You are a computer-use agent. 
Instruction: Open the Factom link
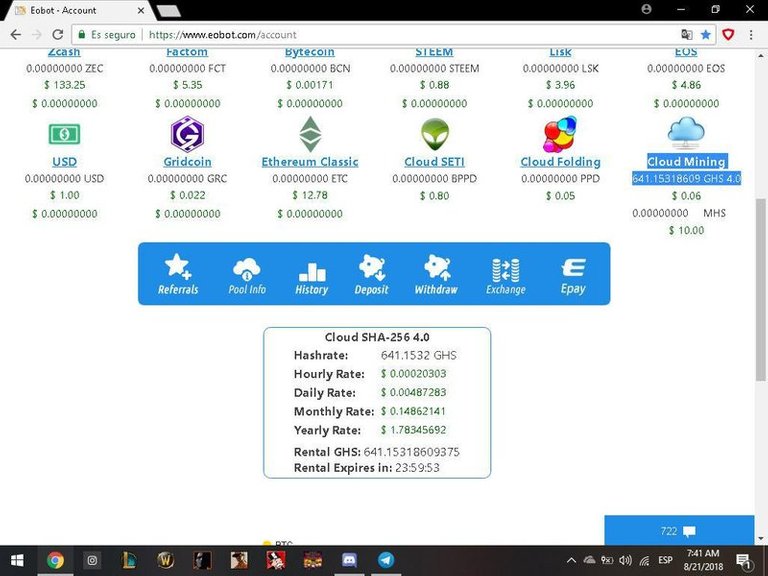click(x=187, y=52)
